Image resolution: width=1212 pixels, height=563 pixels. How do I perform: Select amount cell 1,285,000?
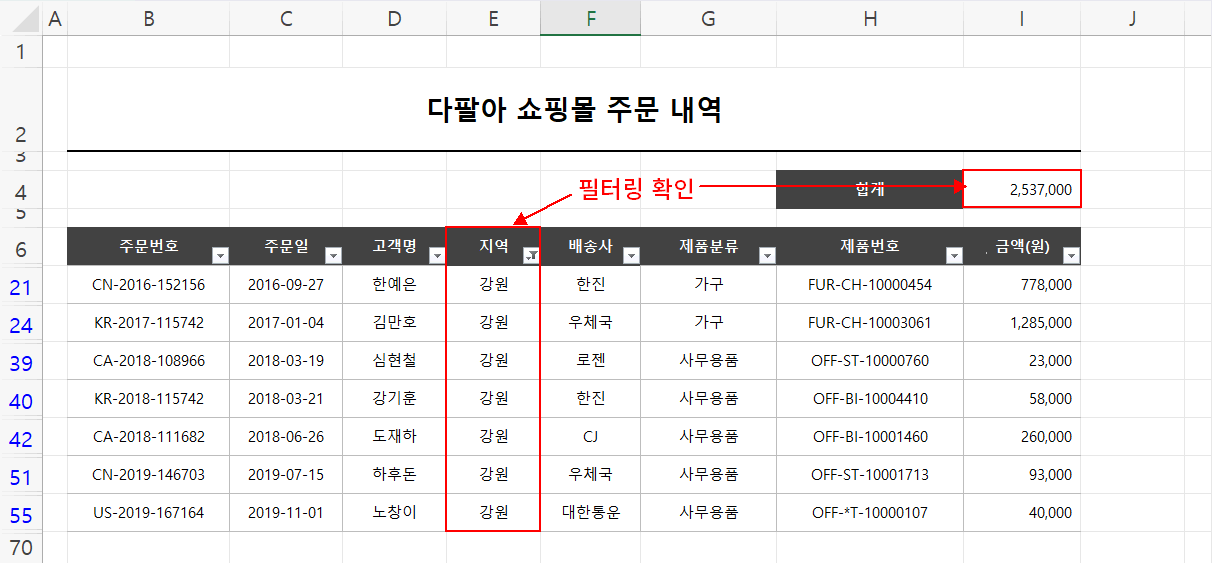1022,323
